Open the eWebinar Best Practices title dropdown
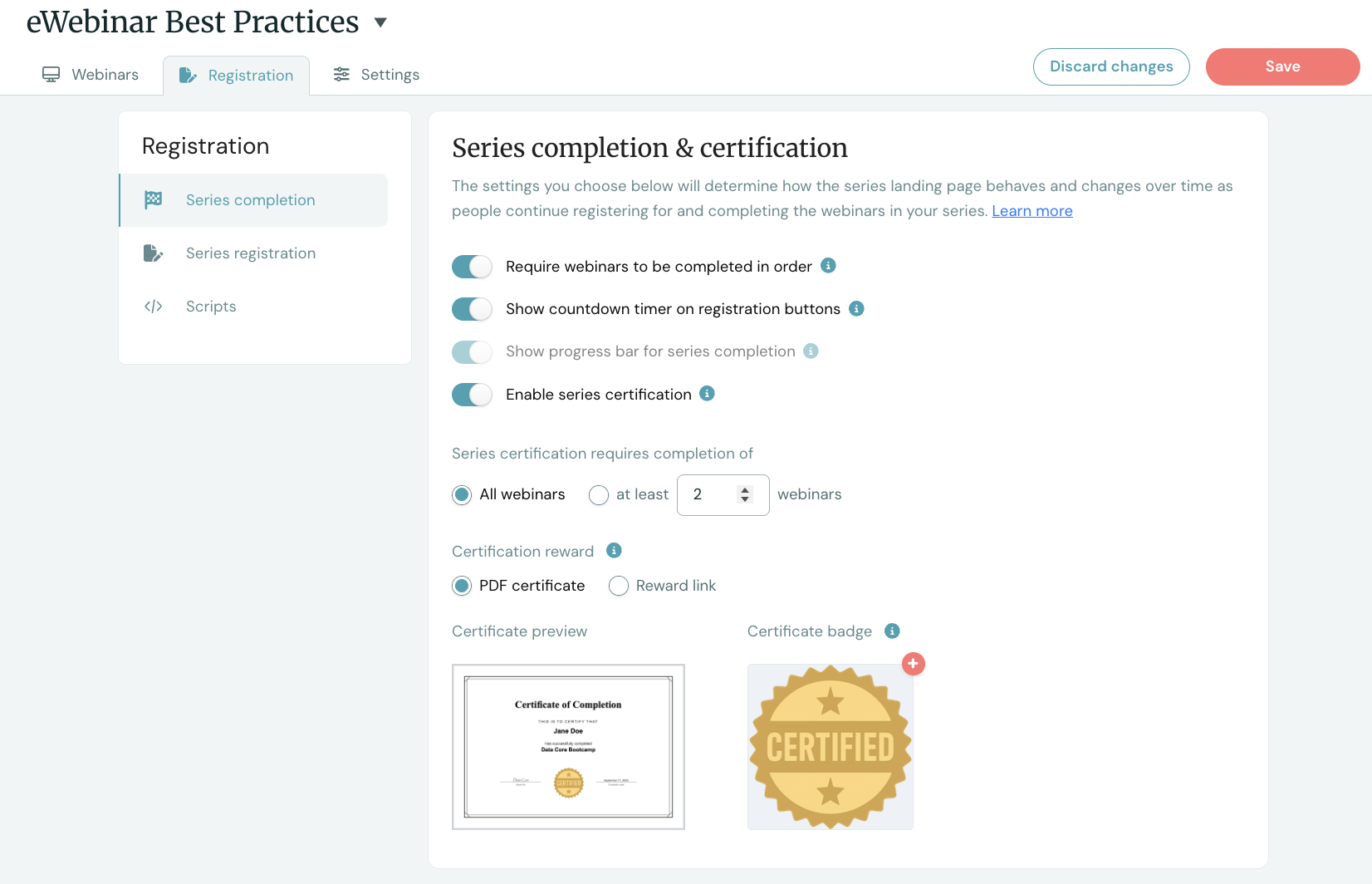 pyautogui.click(x=380, y=22)
